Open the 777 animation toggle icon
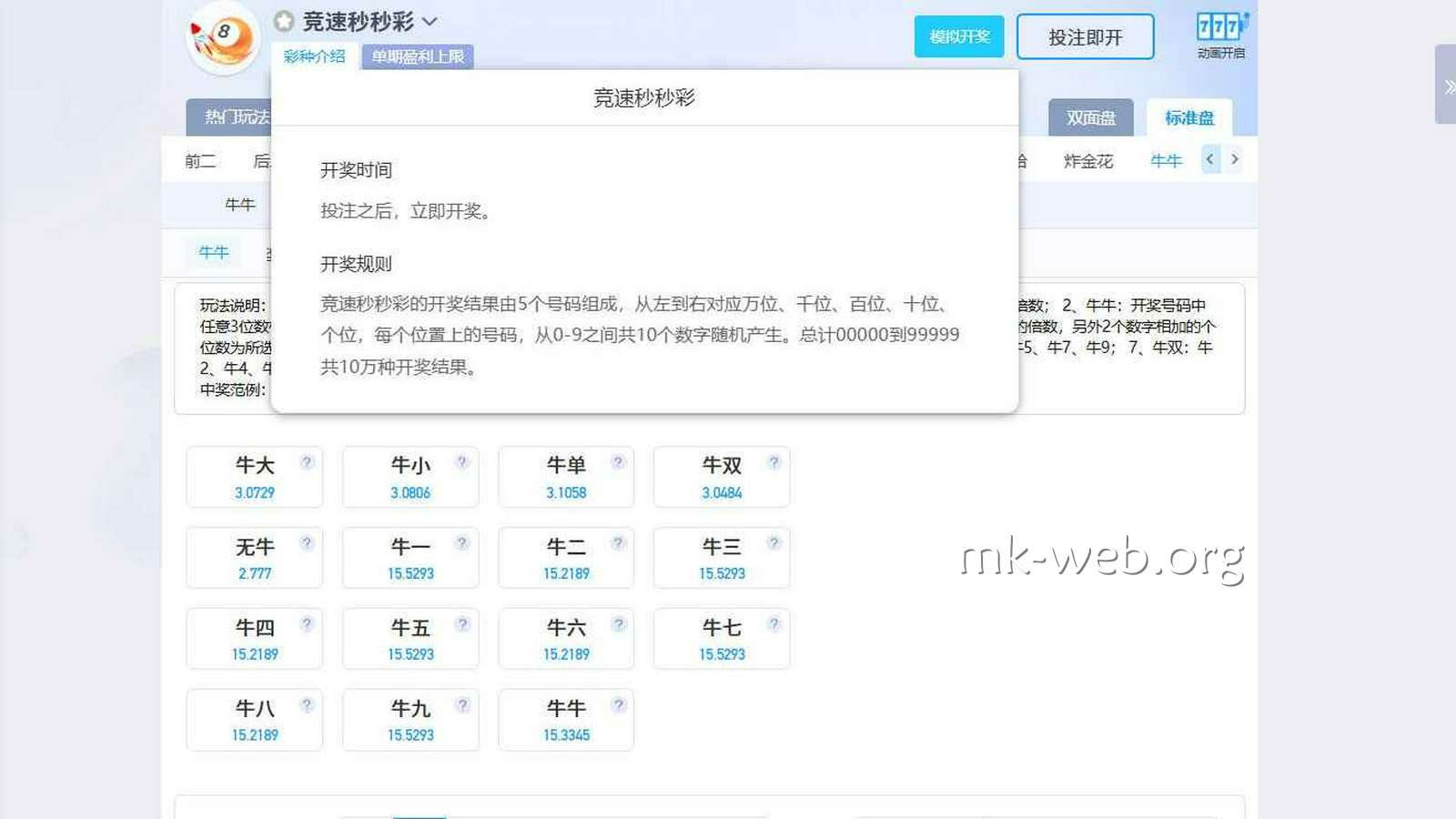The image size is (1456, 819). (1221, 26)
